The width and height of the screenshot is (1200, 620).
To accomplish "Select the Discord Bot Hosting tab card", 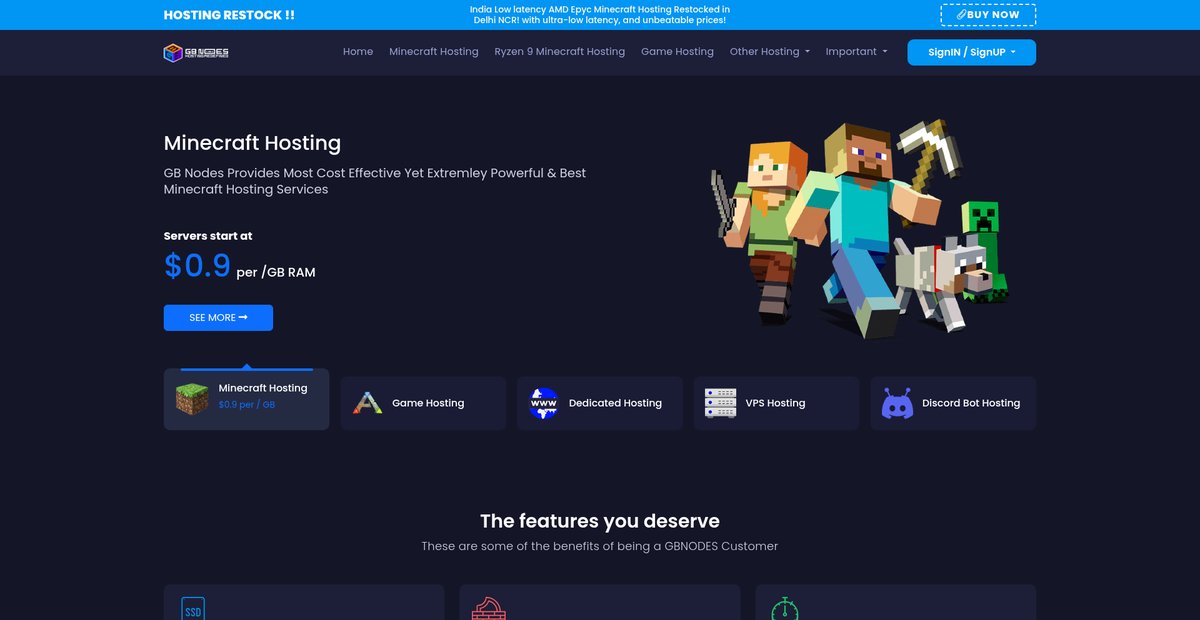I will click(x=953, y=403).
